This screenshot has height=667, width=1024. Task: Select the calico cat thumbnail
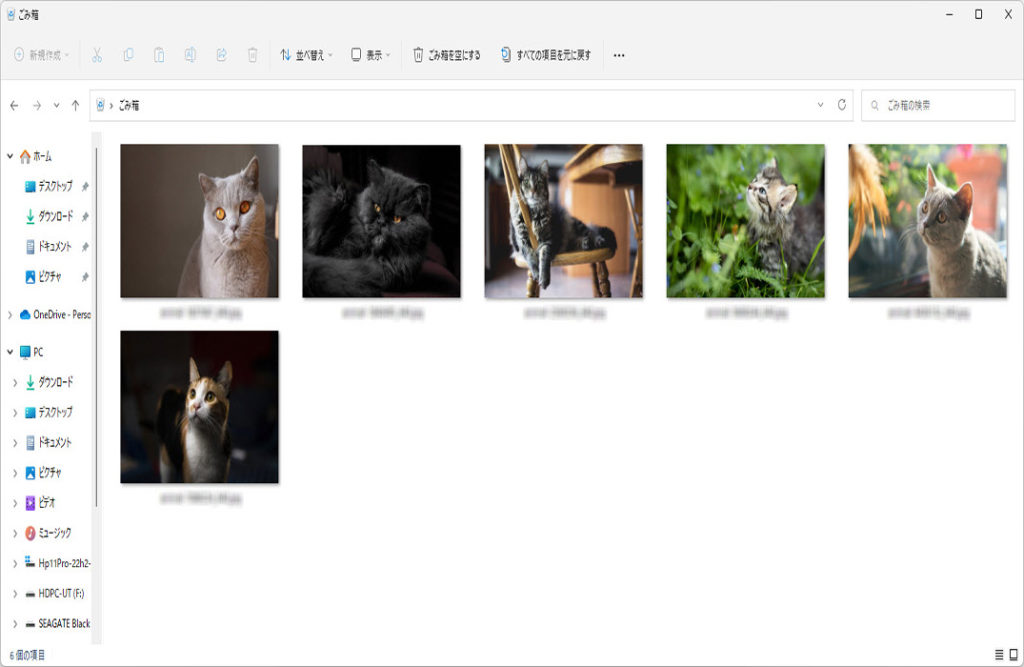[x=199, y=407]
